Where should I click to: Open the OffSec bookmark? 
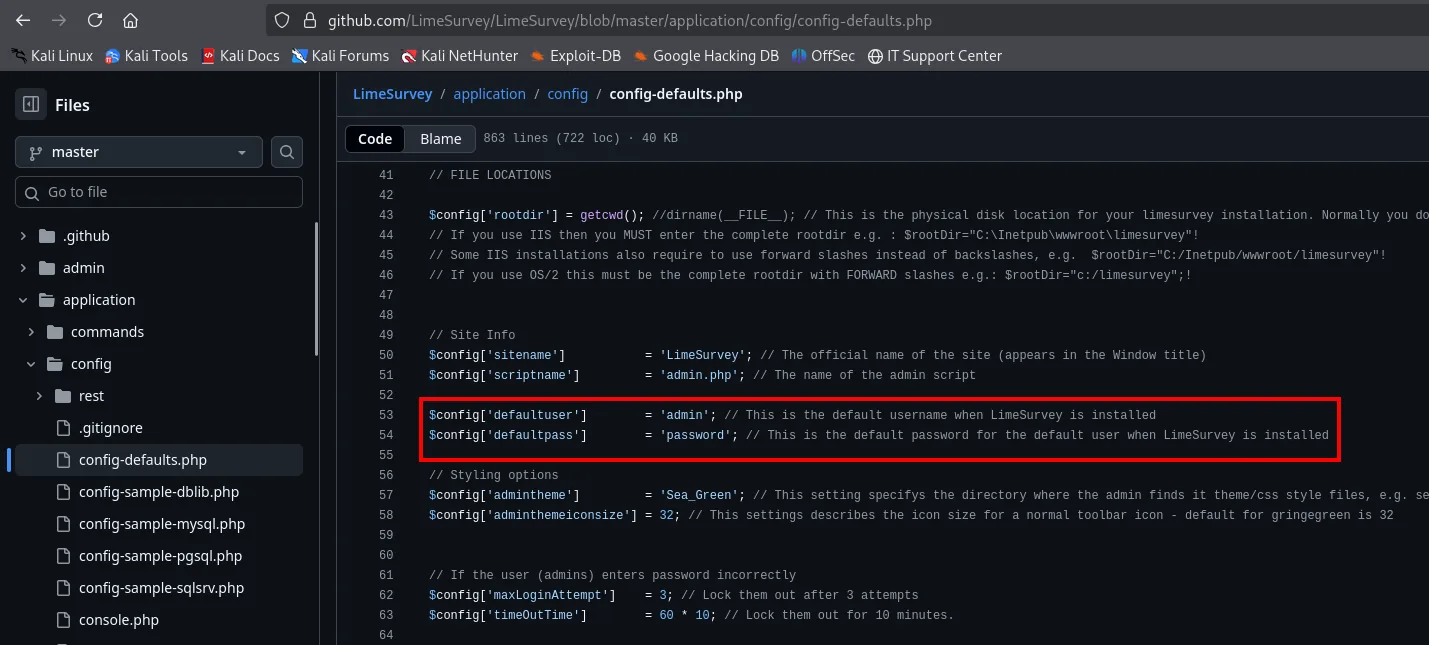823,56
